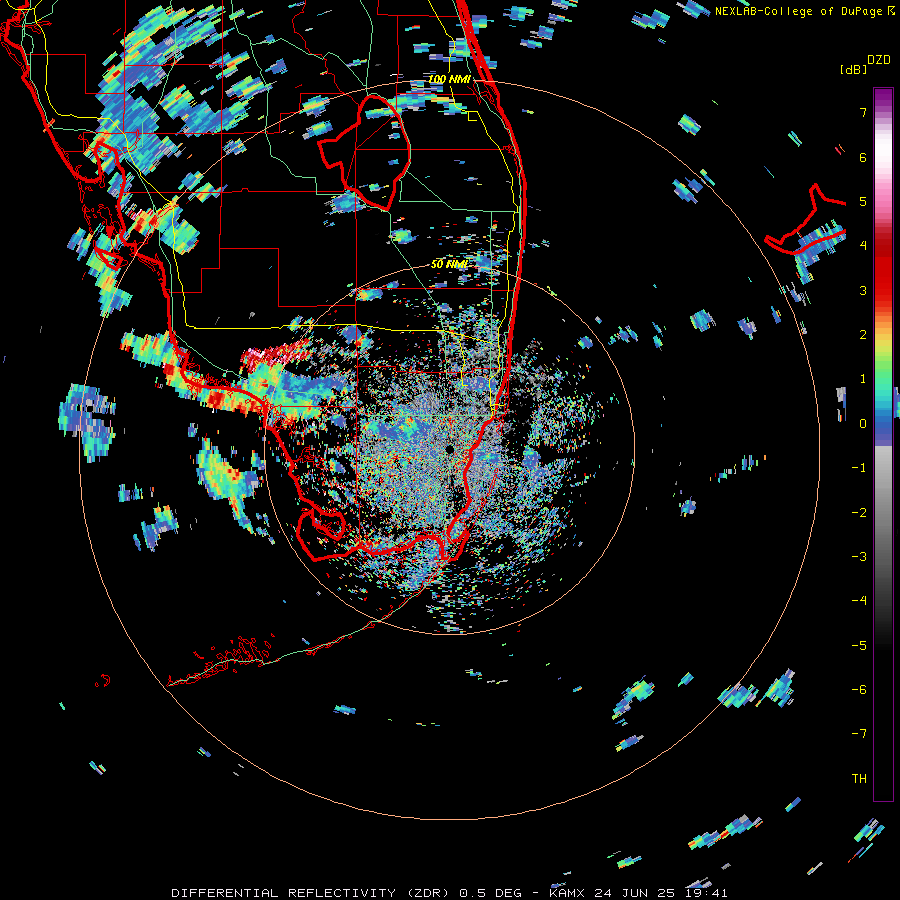The width and height of the screenshot is (900, 900).
Task: Click the 3 value on the color scale
Action: click(x=863, y=290)
